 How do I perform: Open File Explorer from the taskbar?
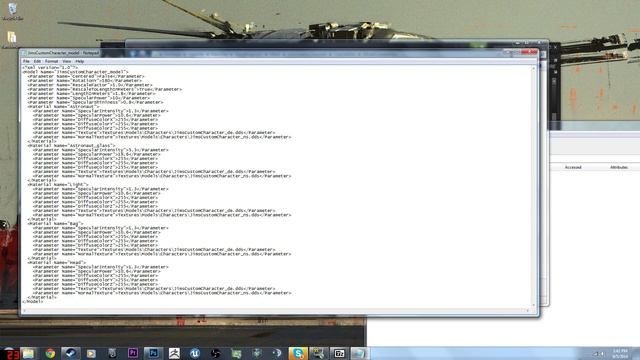[29, 353]
